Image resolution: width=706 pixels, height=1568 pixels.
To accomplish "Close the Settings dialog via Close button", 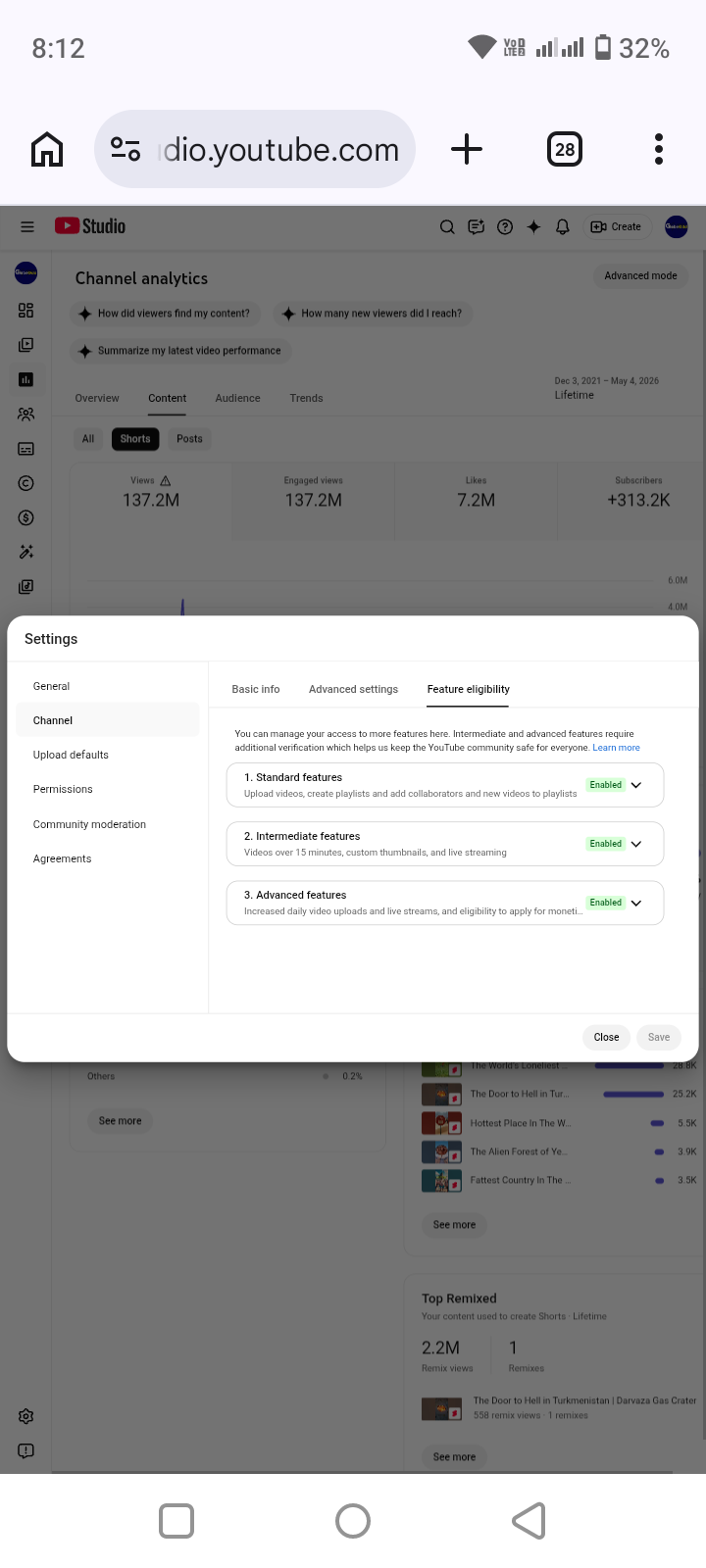I will pos(606,1037).
